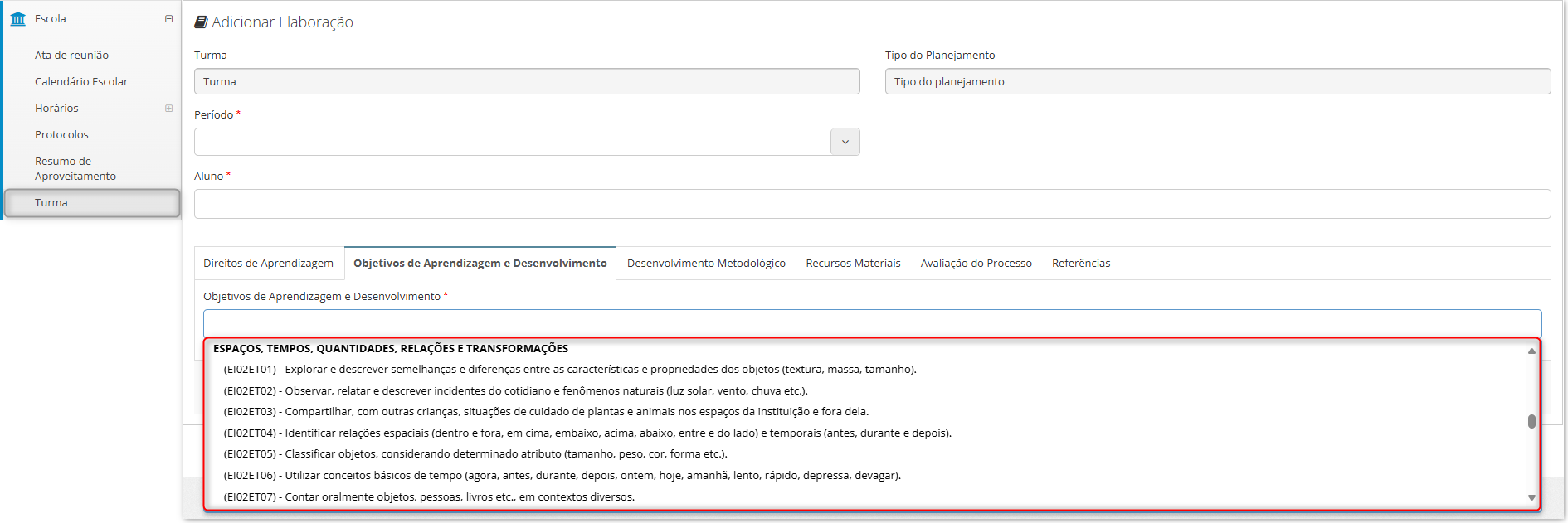Open Resumo de Aproveitamento

(75, 168)
